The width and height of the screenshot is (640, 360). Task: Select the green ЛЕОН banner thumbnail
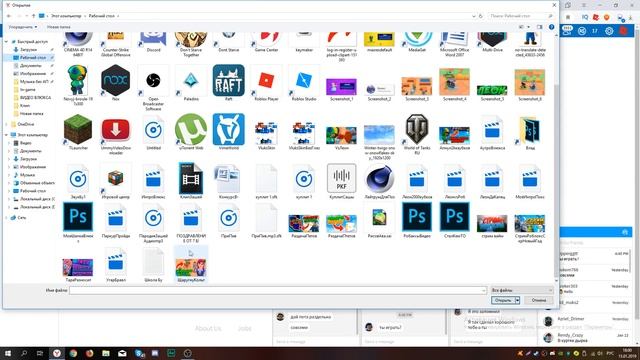tap(492, 91)
